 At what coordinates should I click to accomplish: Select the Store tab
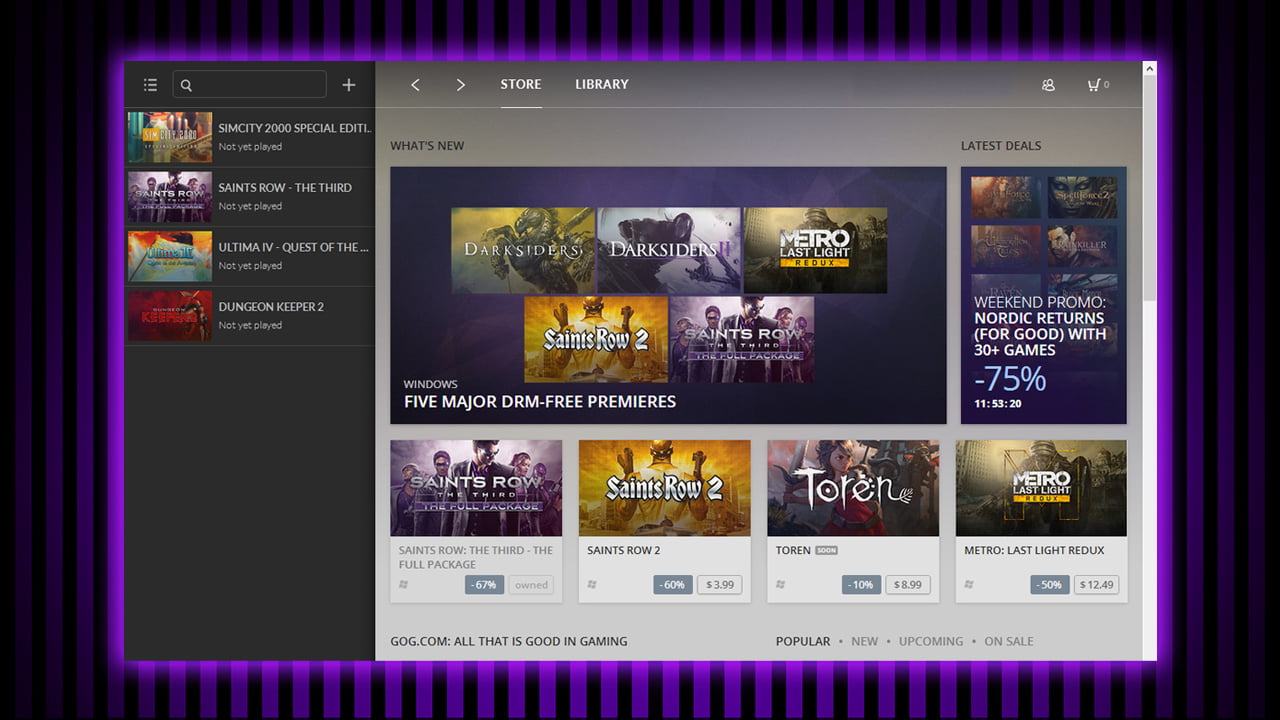click(x=520, y=84)
